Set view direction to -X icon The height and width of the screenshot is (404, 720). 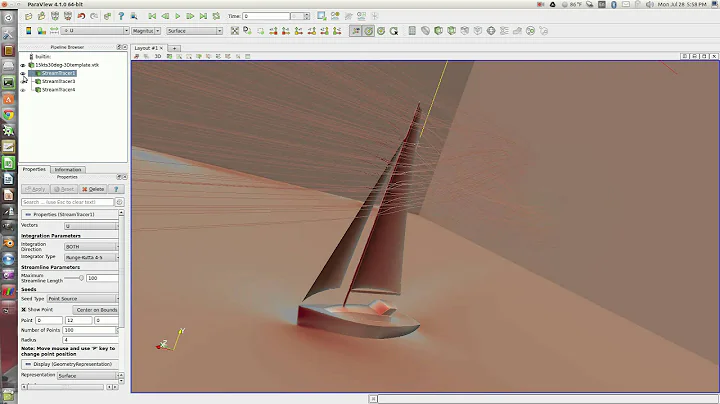[x=286, y=31]
